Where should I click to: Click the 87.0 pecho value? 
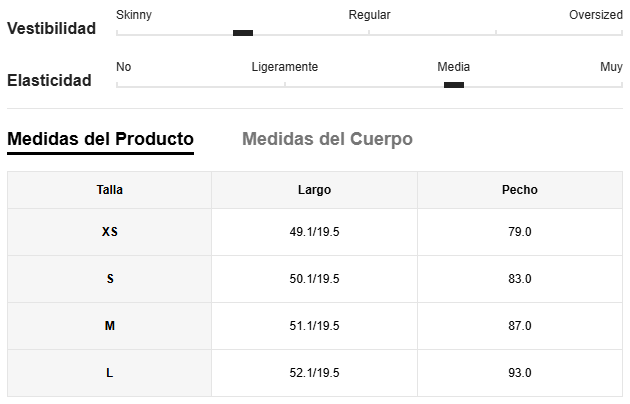[x=520, y=326]
